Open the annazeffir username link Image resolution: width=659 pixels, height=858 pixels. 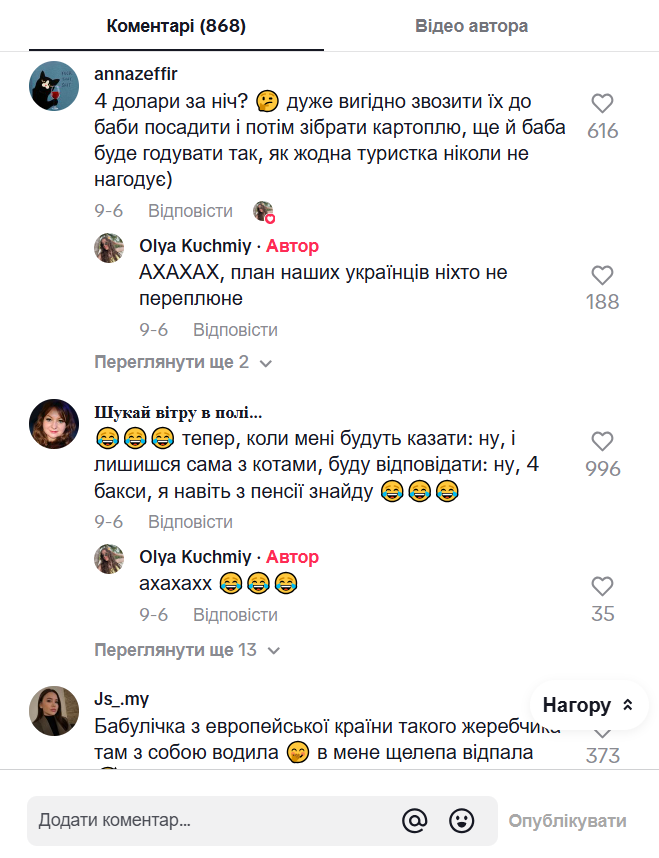point(135,74)
